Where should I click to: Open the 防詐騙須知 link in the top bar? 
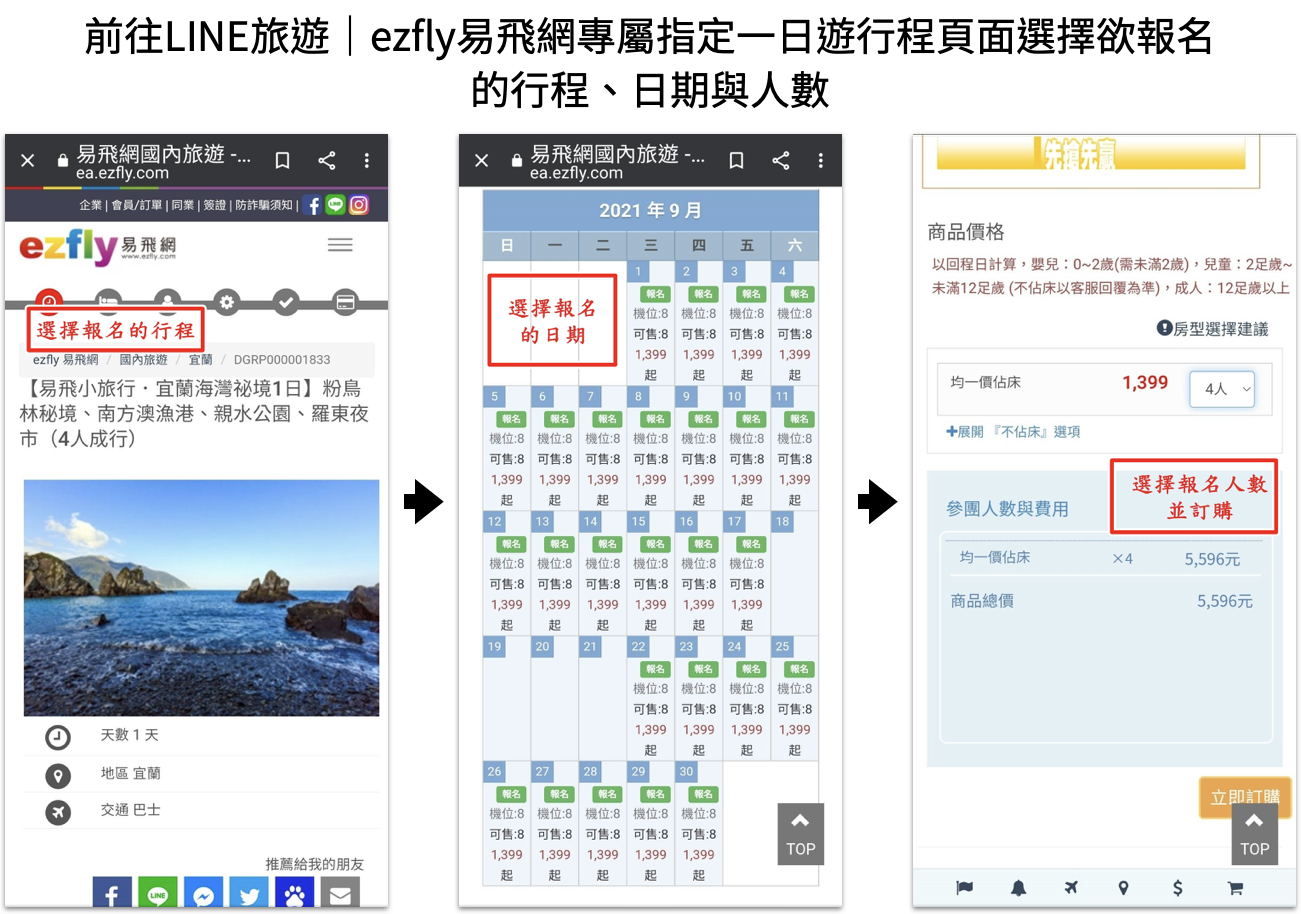tap(264, 205)
